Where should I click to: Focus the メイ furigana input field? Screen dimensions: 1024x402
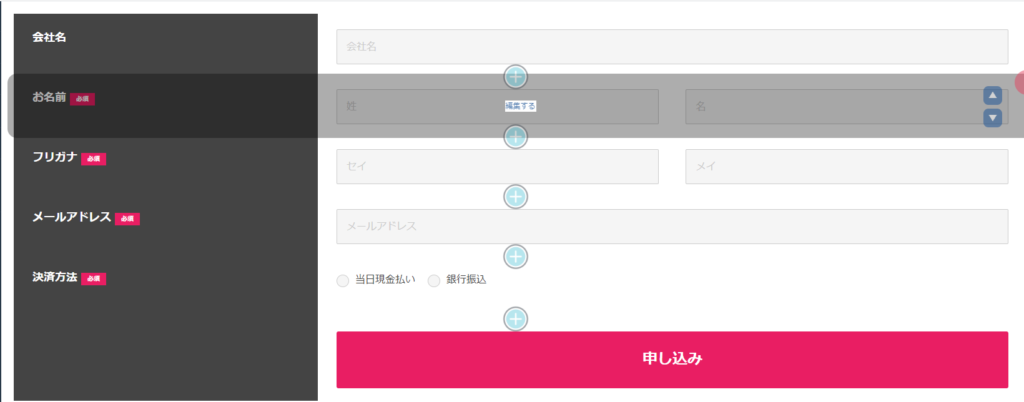click(x=847, y=166)
